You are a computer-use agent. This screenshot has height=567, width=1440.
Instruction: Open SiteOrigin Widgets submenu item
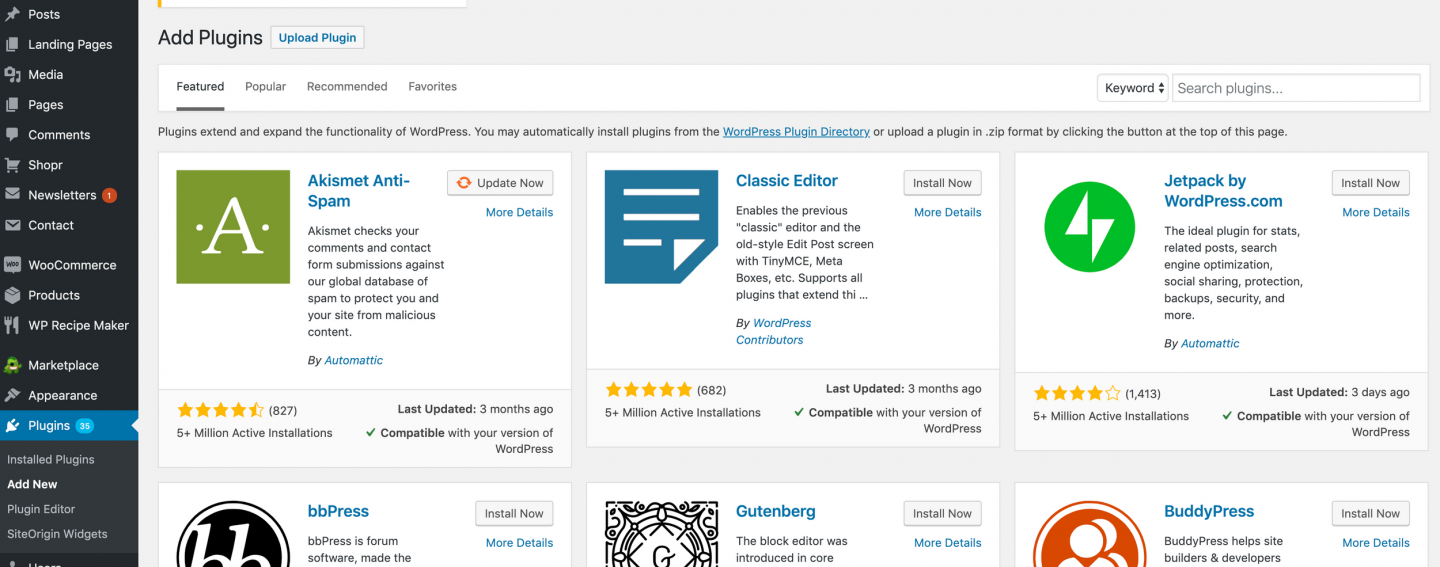pos(57,534)
